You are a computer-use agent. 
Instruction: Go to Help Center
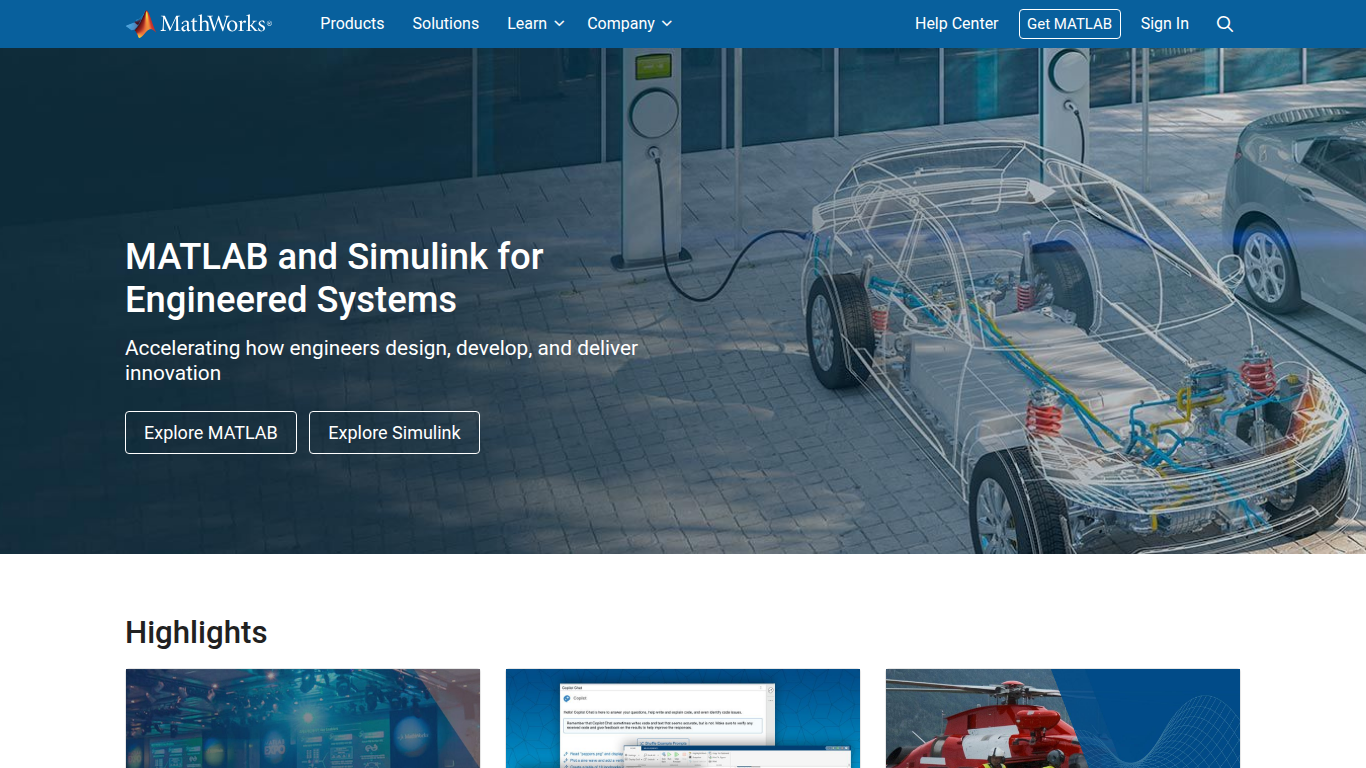click(x=957, y=23)
